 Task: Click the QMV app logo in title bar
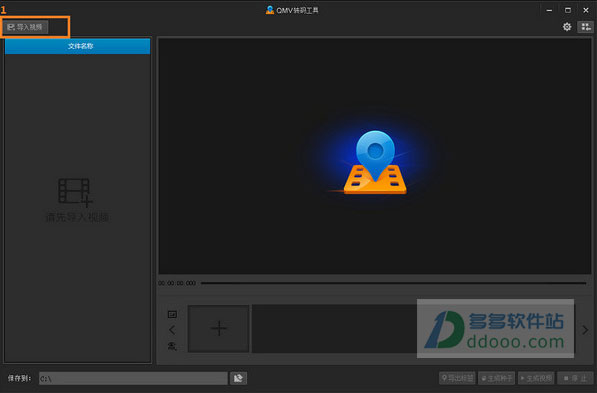pyautogui.click(x=270, y=10)
